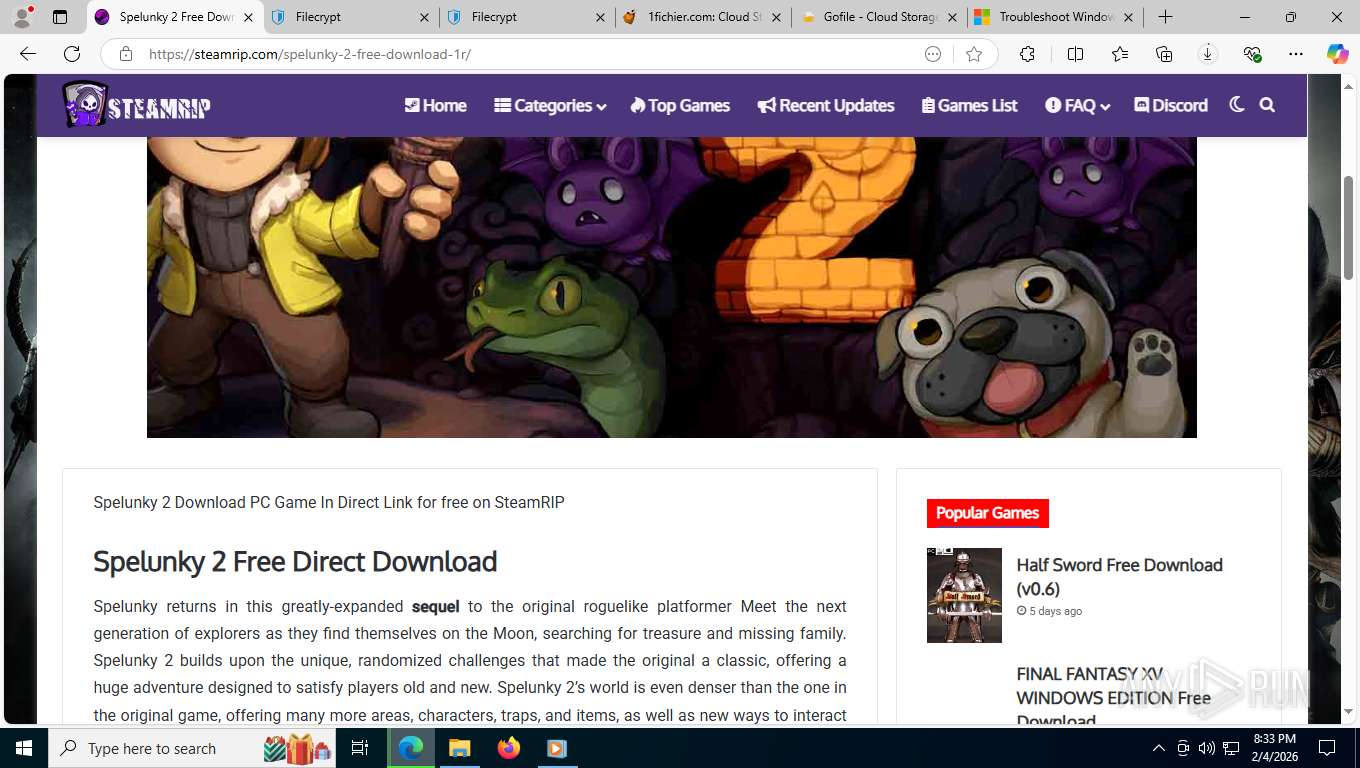Open the notification center icon
This screenshot has width=1360, height=768.
(x=1327, y=748)
